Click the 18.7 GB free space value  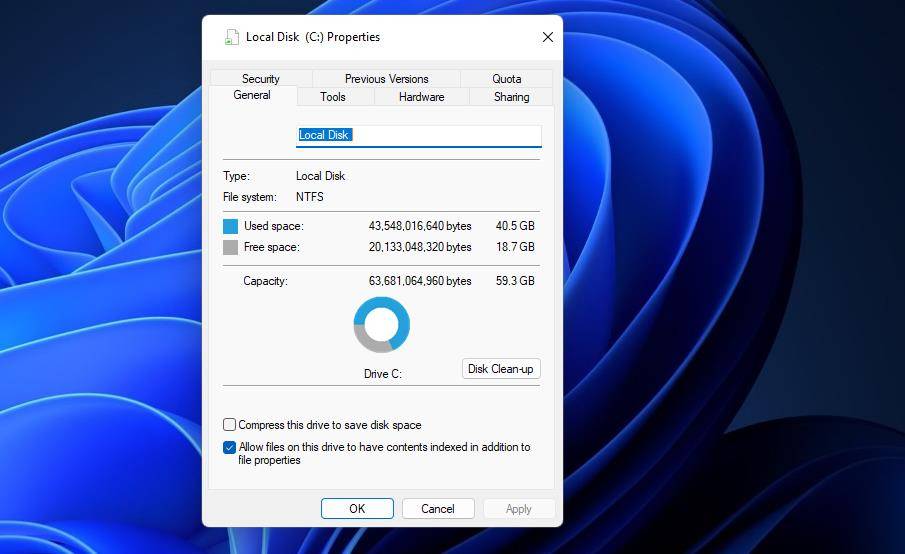(x=515, y=247)
